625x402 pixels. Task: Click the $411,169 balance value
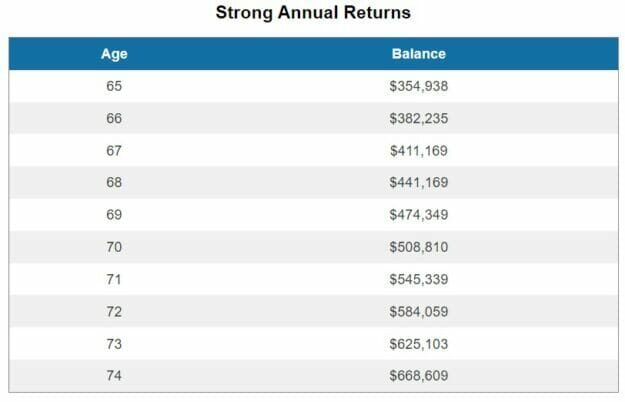click(x=418, y=150)
